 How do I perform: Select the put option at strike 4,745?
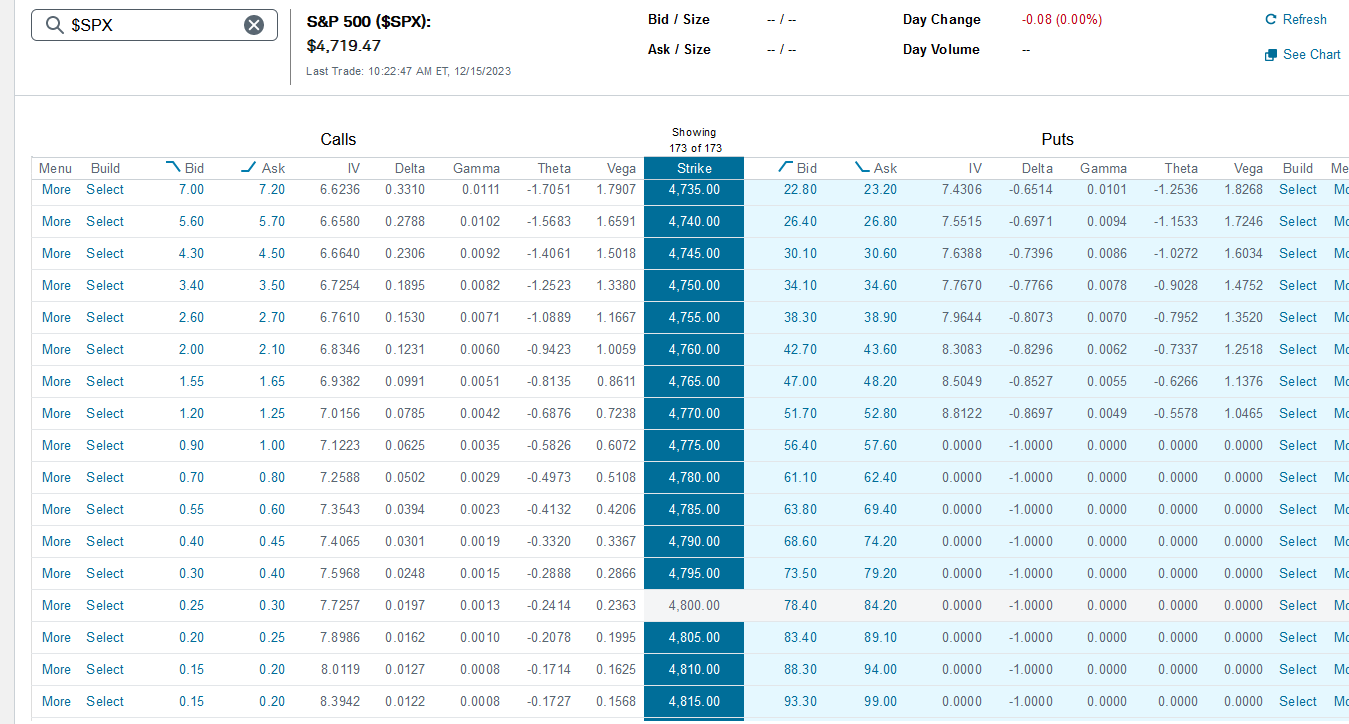[x=1297, y=253]
